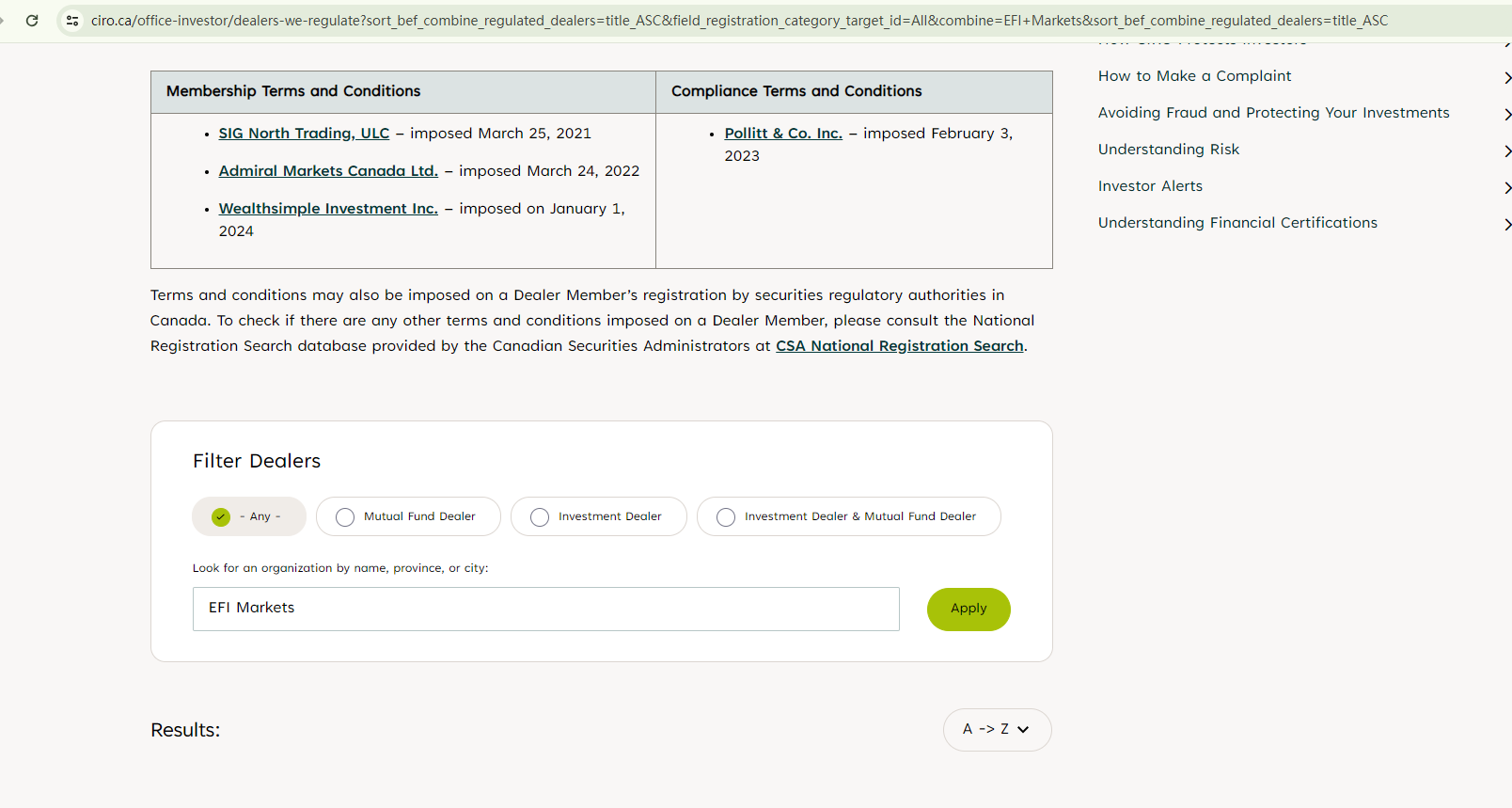
Task: Select Investment Dealer & Mutual Fund Dealer option
Action: point(726,516)
